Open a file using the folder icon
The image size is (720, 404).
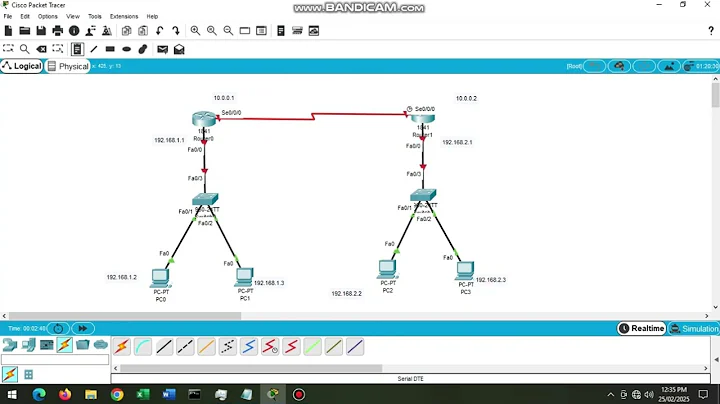click(25, 31)
